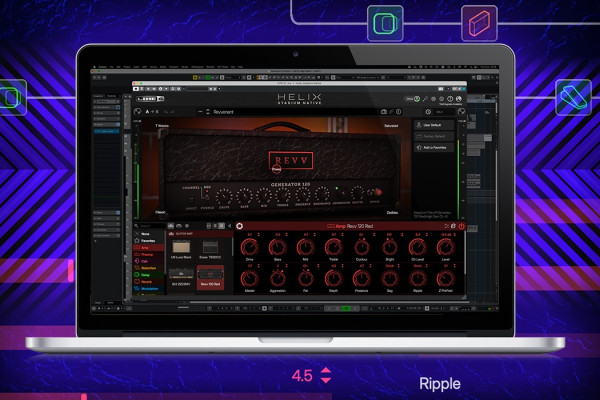
Task: Click the Sag knob
Action: click(x=390, y=279)
